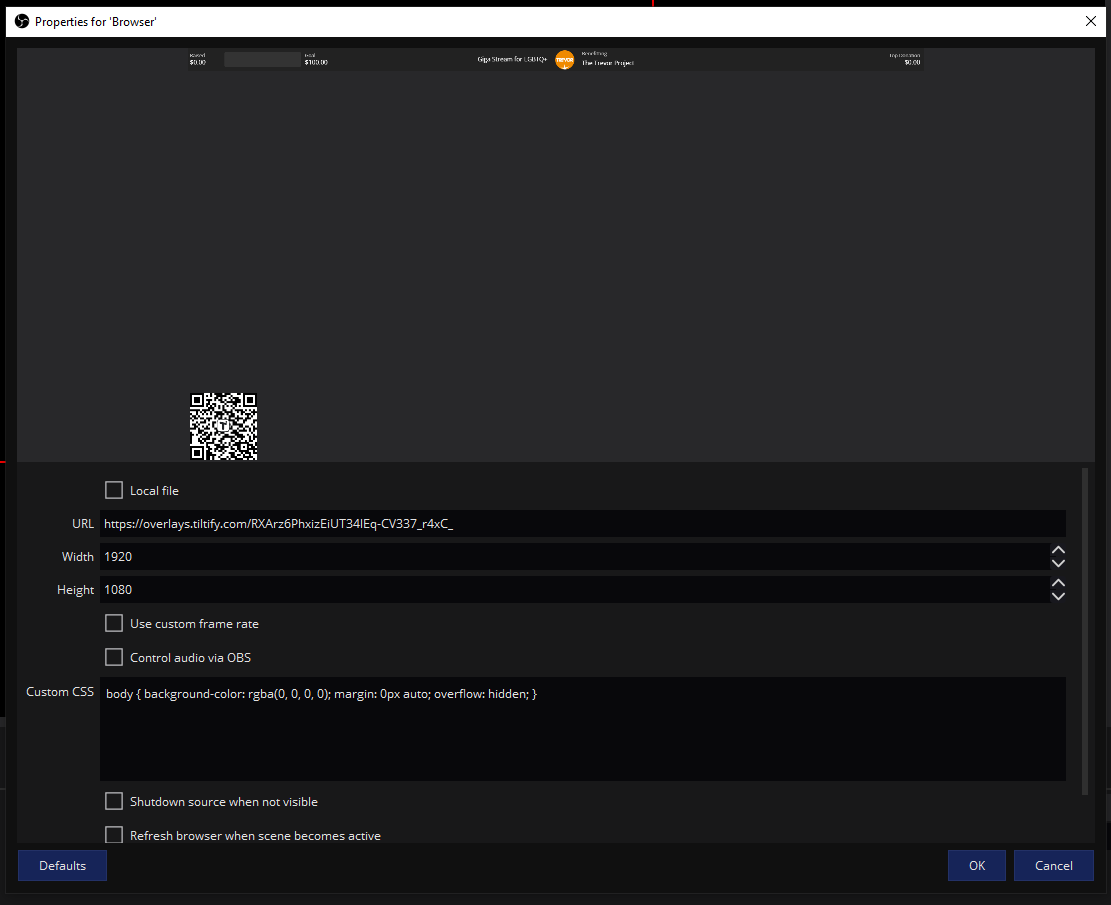Dismiss changes with the Cancel button

tap(1054, 865)
